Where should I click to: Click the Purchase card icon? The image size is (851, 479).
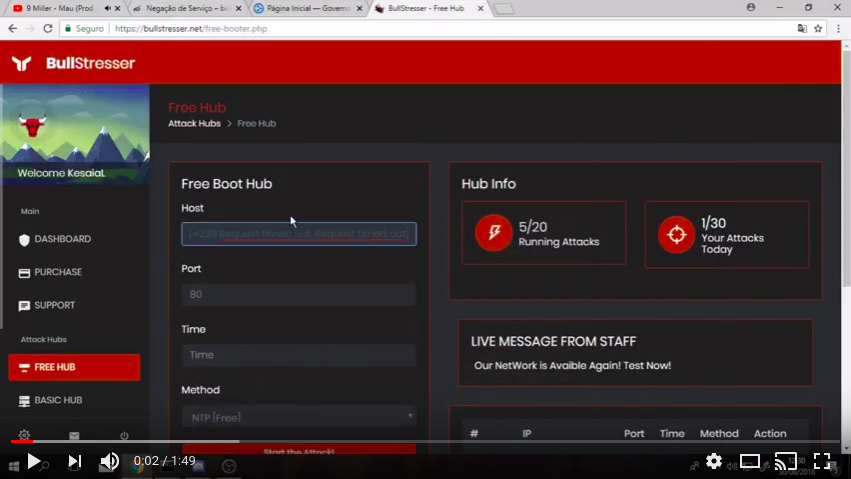pyautogui.click(x=24, y=273)
